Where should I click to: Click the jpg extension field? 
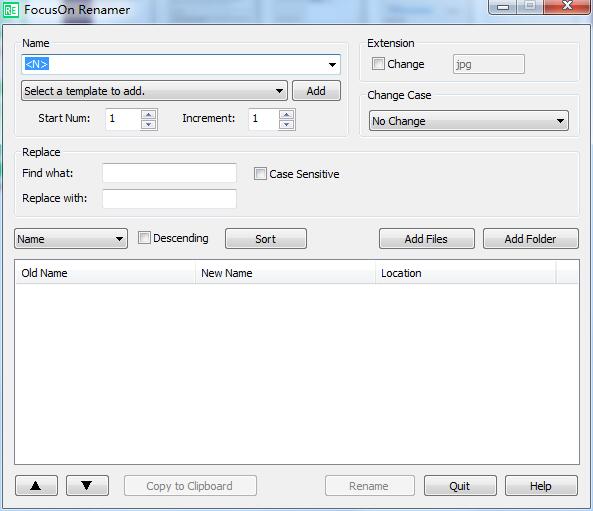coord(488,64)
